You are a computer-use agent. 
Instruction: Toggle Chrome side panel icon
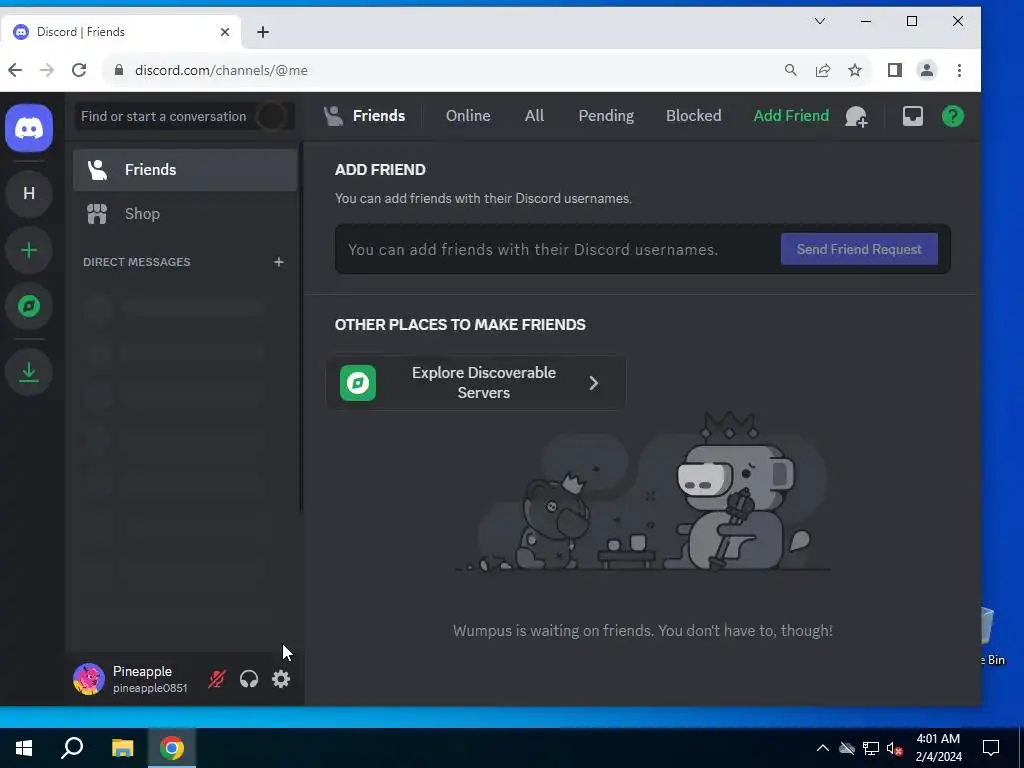[x=895, y=70]
